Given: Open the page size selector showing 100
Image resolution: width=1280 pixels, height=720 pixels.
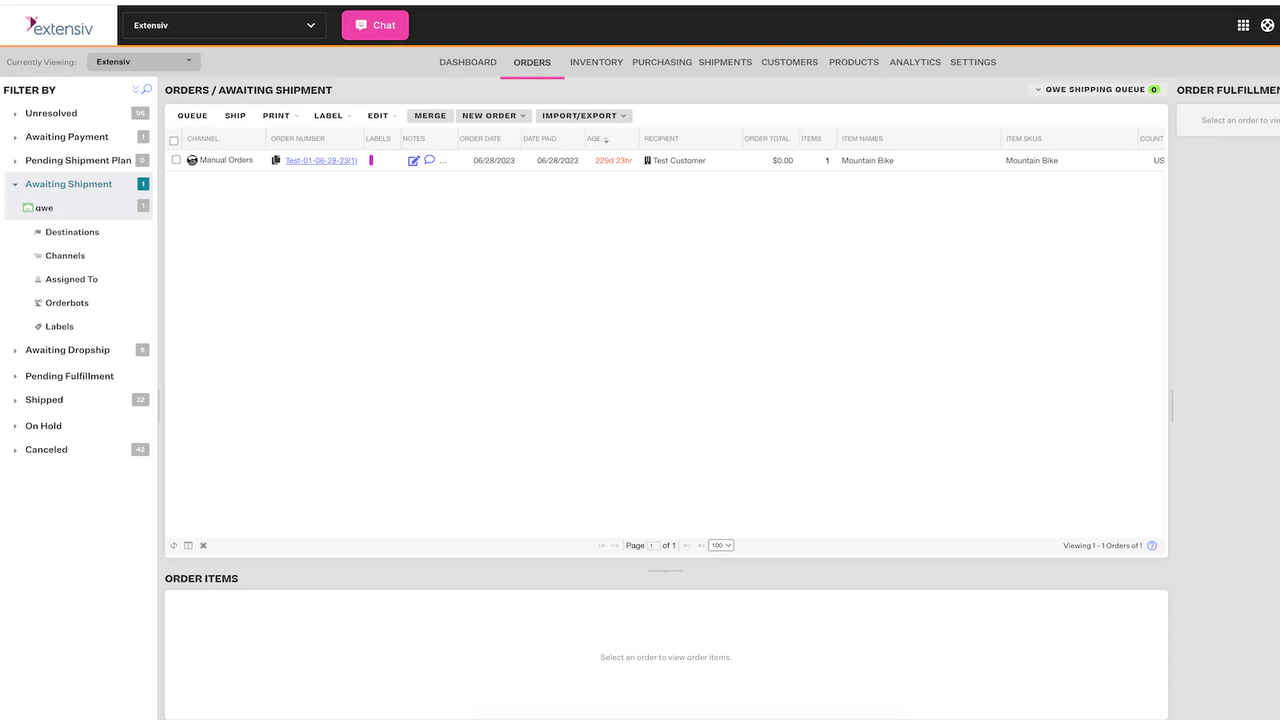Looking at the screenshot, I should tap(721, 545).
